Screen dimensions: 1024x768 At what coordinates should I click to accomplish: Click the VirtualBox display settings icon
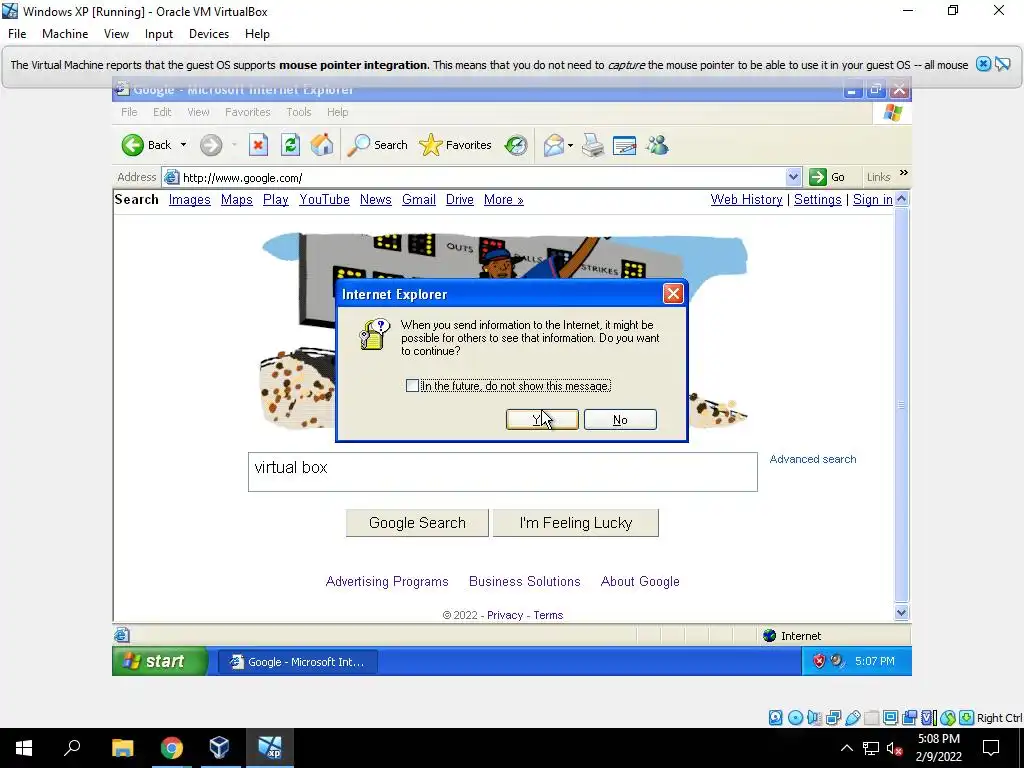click(890, 718)
